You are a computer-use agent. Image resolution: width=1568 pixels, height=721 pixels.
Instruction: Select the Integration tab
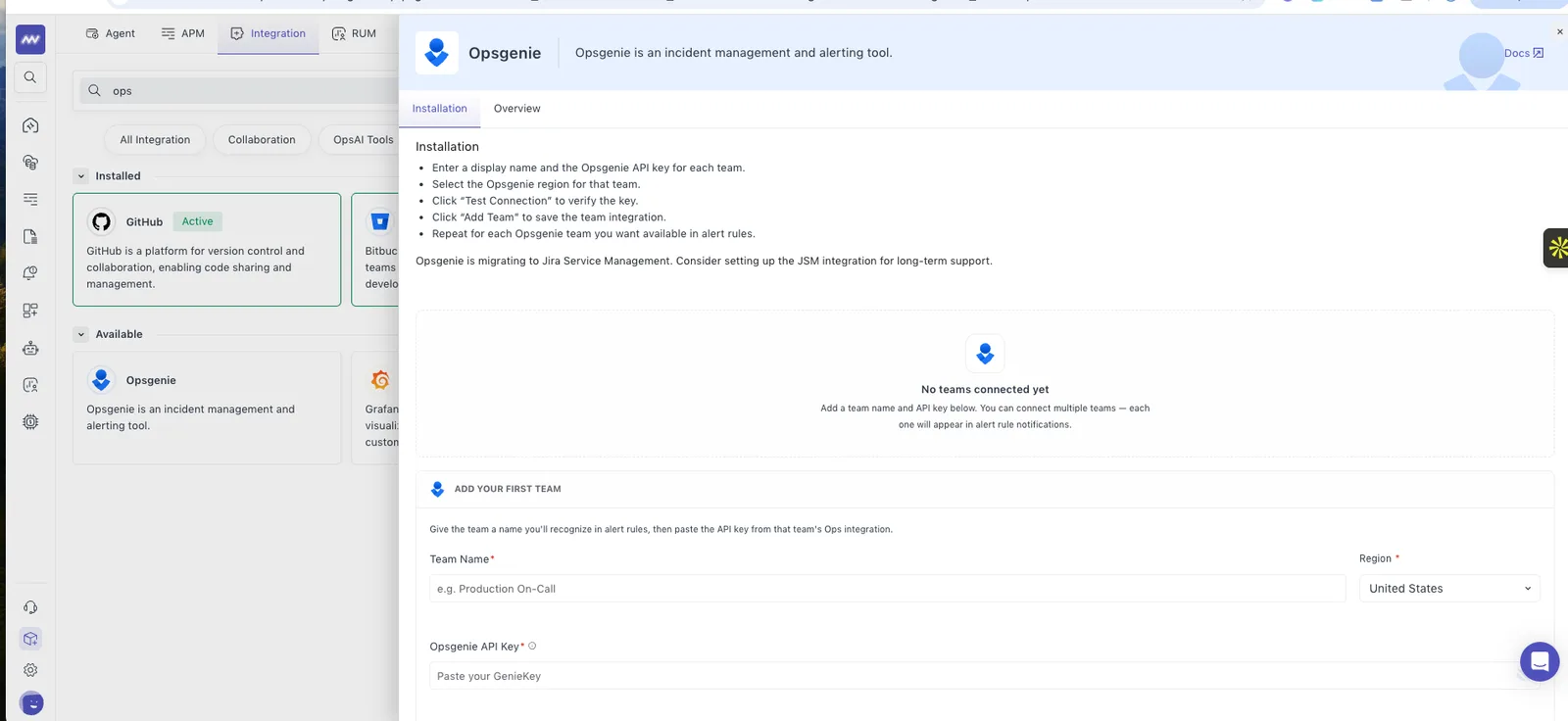click(x=268, y=33)
